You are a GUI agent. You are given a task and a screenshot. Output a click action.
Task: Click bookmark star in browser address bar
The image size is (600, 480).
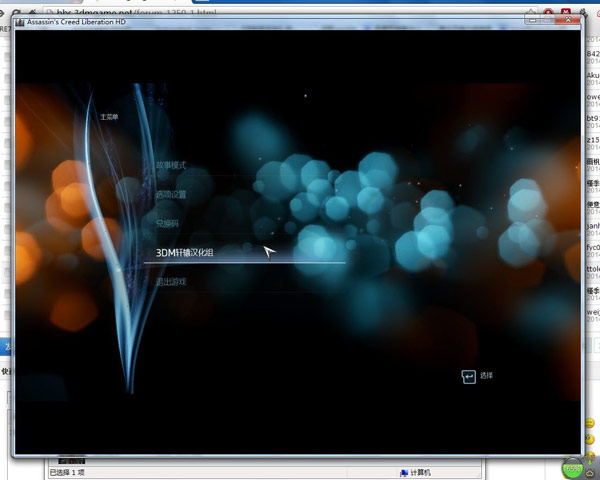pyautogui.click(x=531, y=12)
